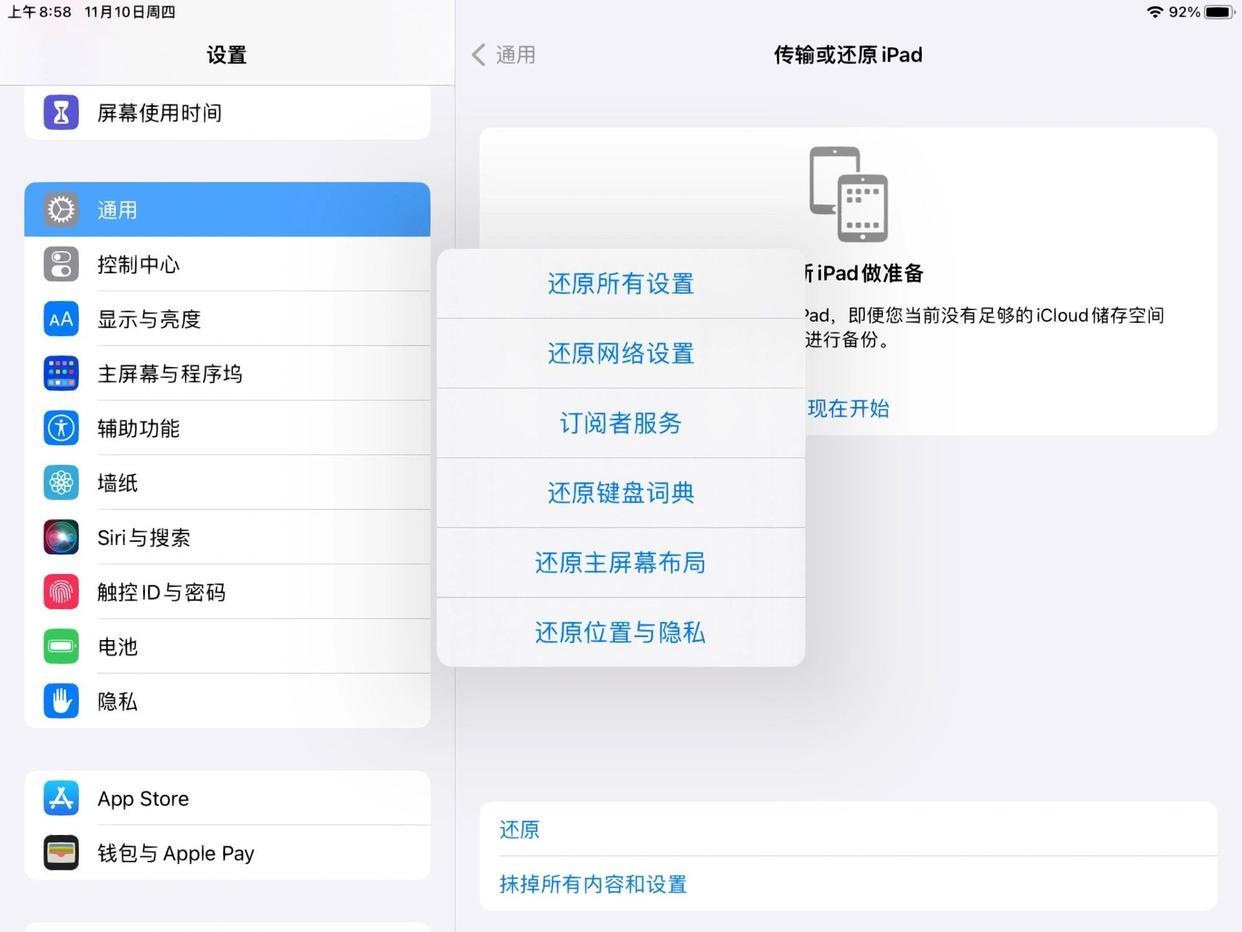Select 还原网络设置 in the reset menu

620,353
